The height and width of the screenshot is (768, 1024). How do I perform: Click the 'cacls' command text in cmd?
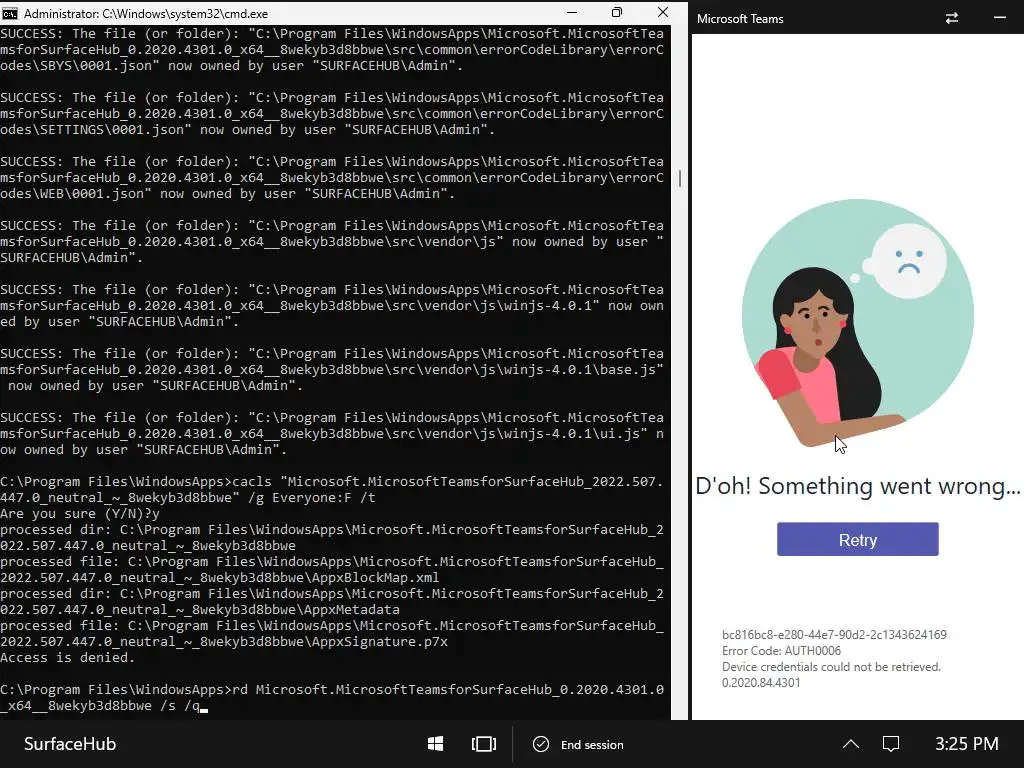(251, 481)
